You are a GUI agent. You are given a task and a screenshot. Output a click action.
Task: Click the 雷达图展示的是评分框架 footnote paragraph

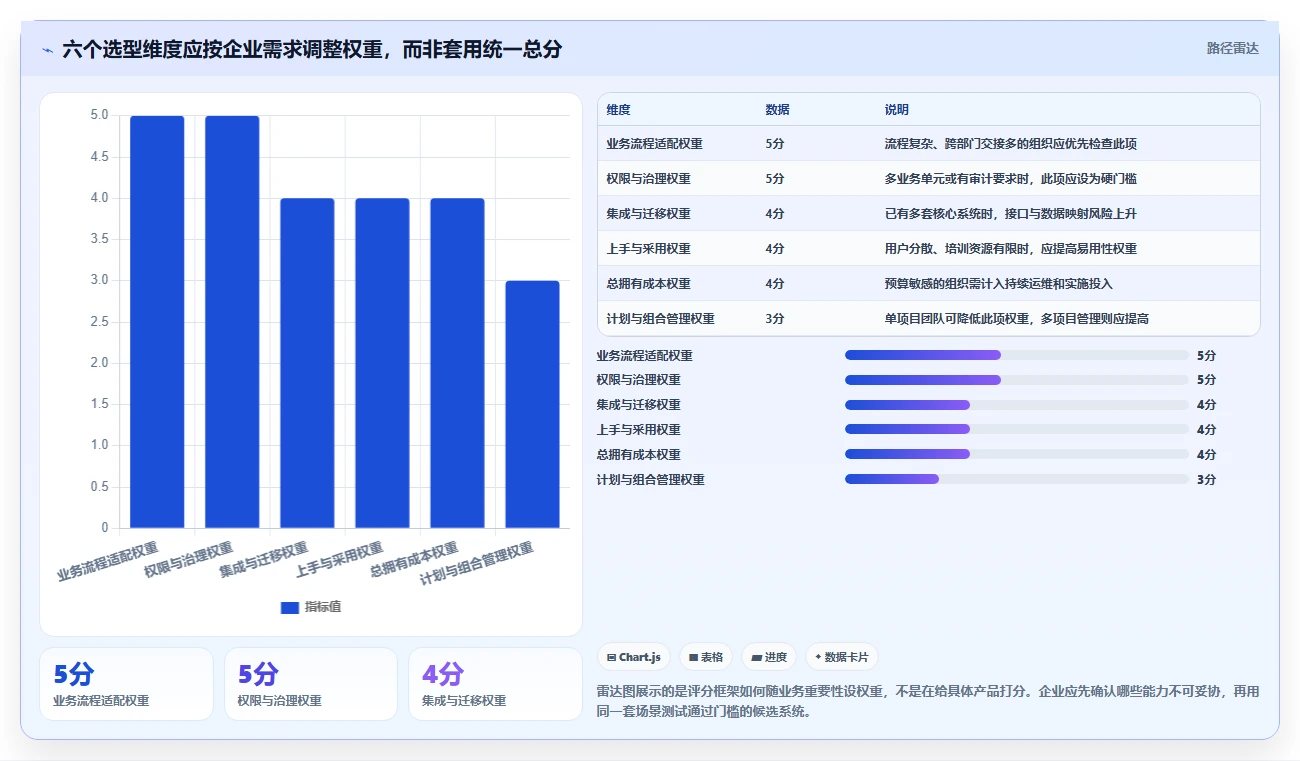pos(928,702)
